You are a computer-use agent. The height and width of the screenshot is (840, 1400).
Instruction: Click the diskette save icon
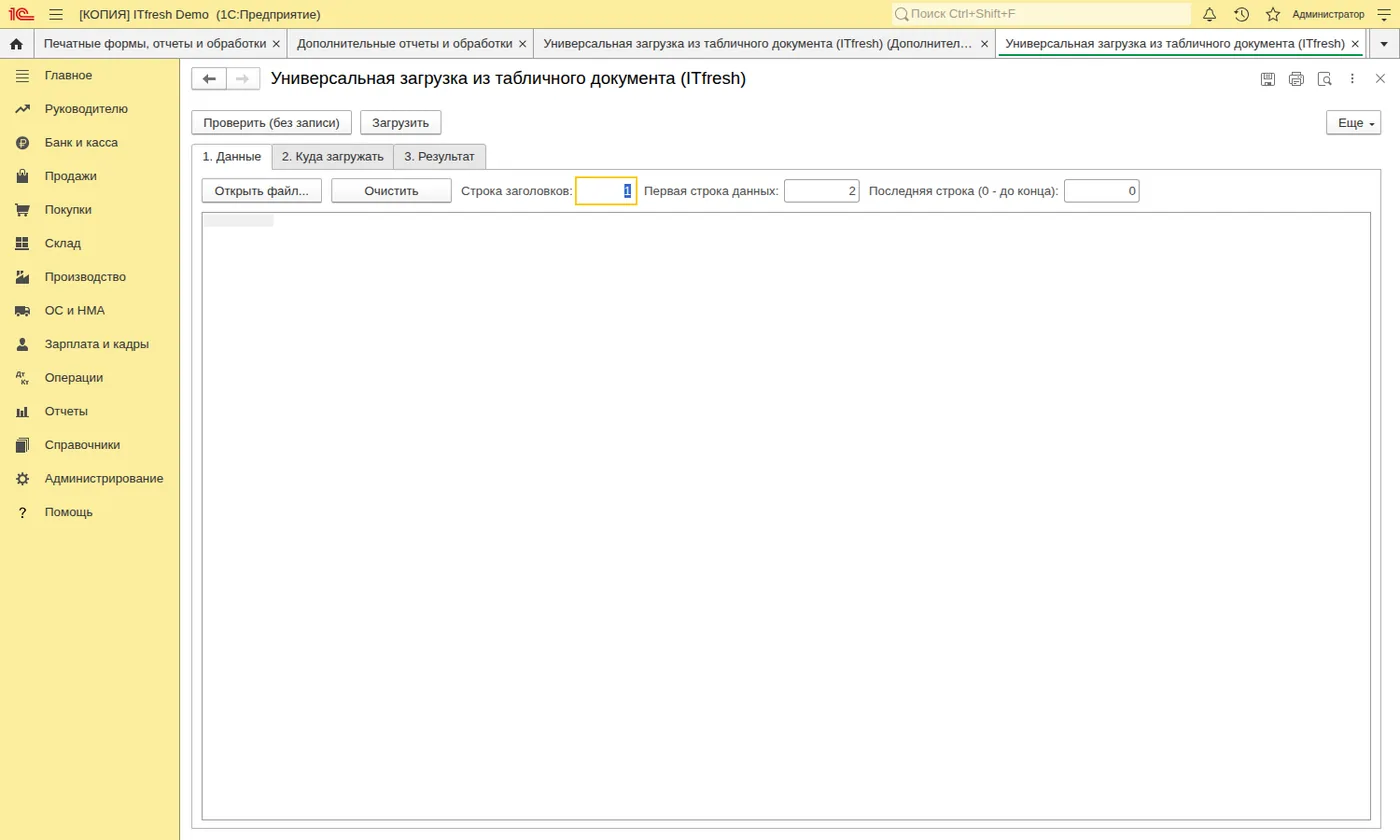coord(1268,79)
